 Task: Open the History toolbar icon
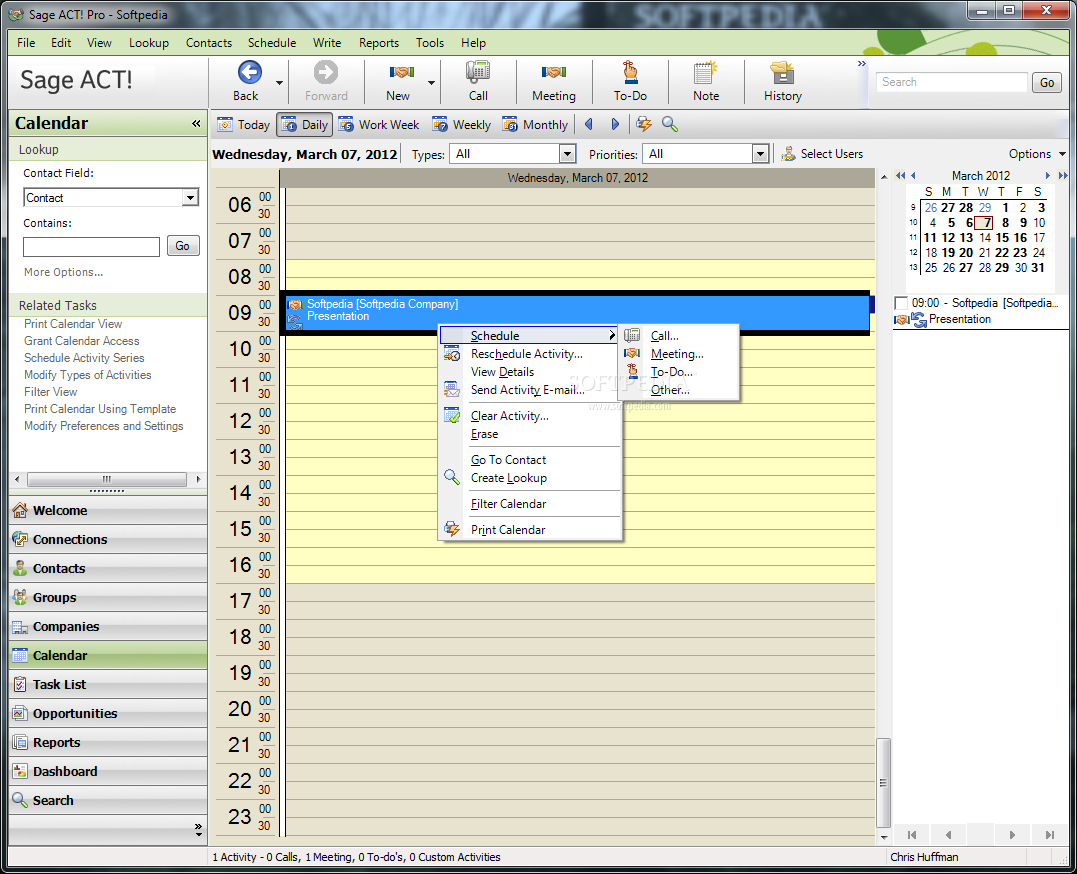[x=782, y=72]
